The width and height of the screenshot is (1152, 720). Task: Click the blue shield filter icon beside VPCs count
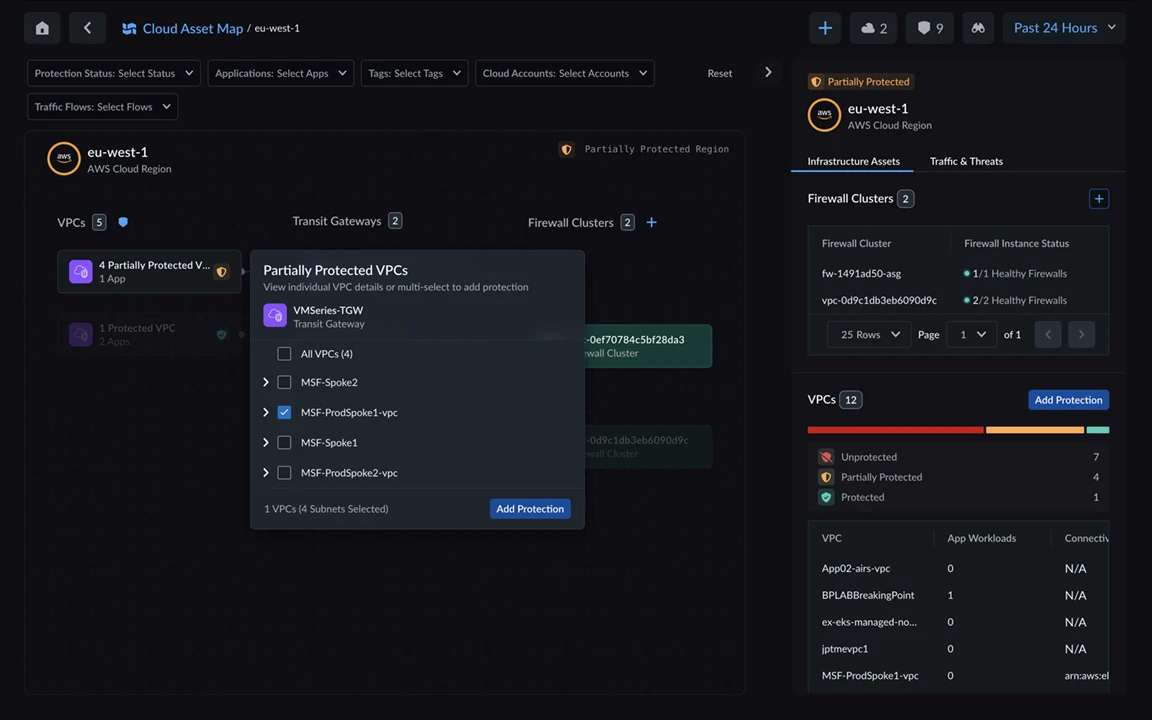[x=122, y=221]
